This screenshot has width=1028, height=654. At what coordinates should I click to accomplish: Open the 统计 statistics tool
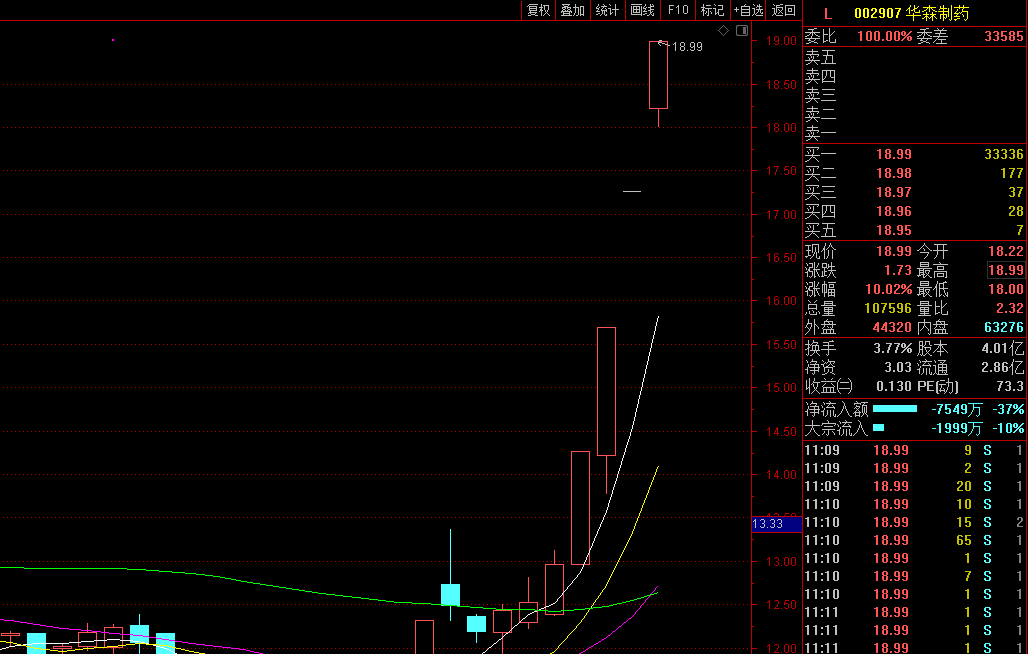pos(606,10)
